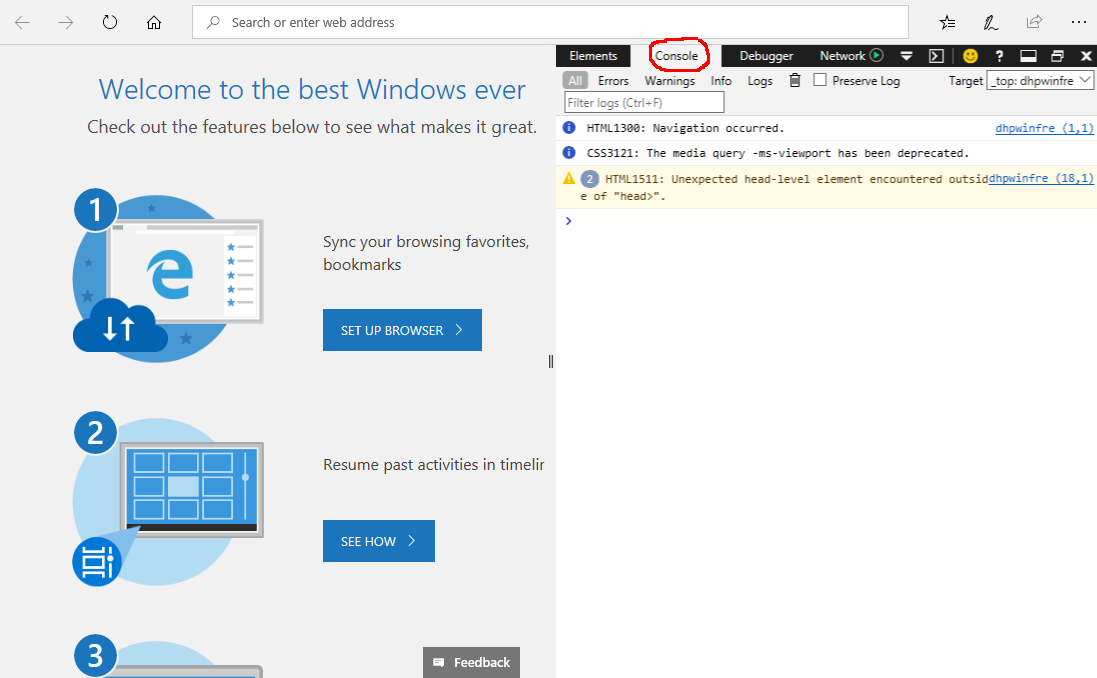The width and height of the screenshot is (1097, 678).
Task: Click the Filter logs input field
Action: (644, 102)
